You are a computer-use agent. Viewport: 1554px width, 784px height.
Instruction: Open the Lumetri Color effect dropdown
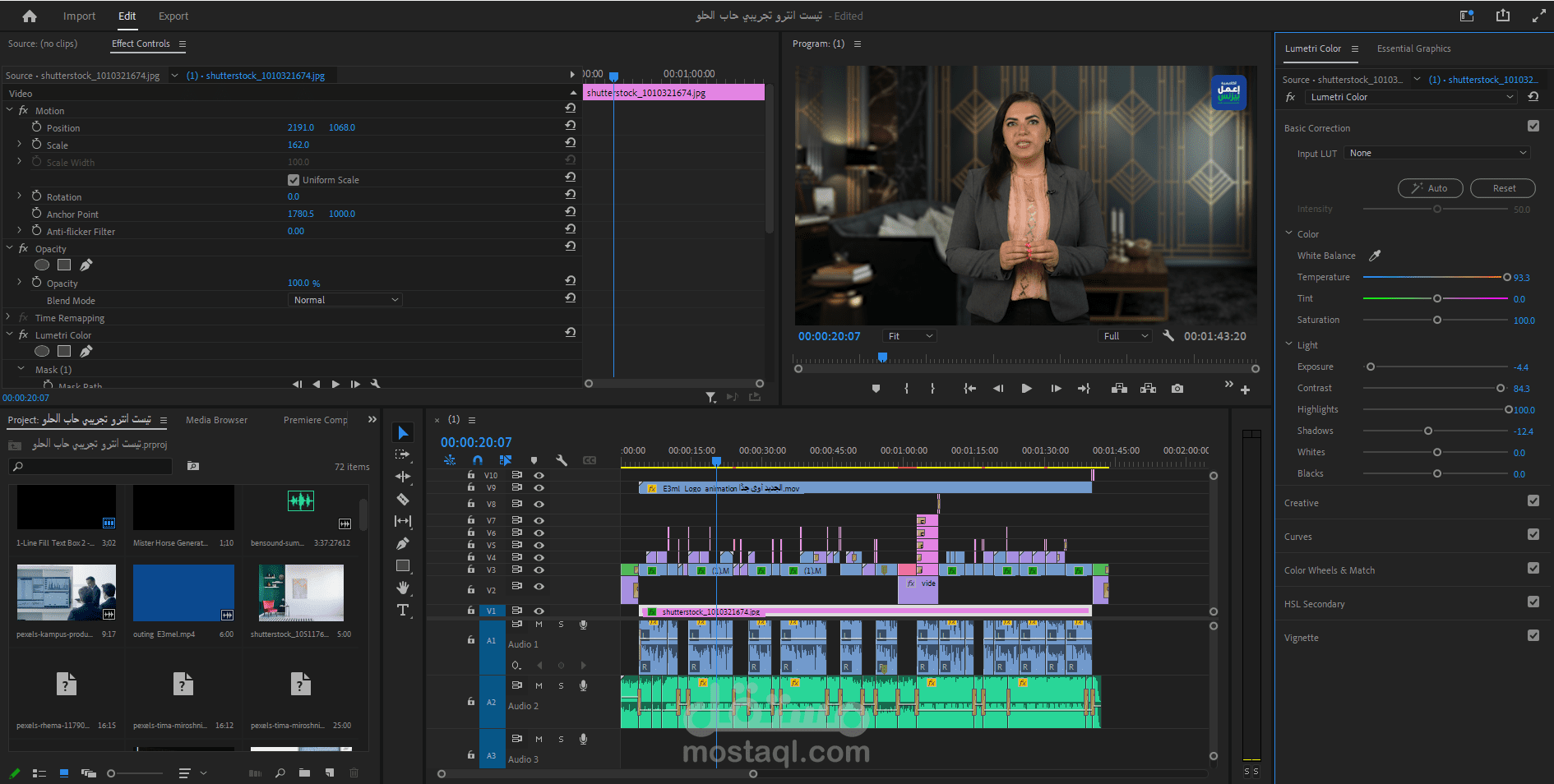coord(1411,97)
